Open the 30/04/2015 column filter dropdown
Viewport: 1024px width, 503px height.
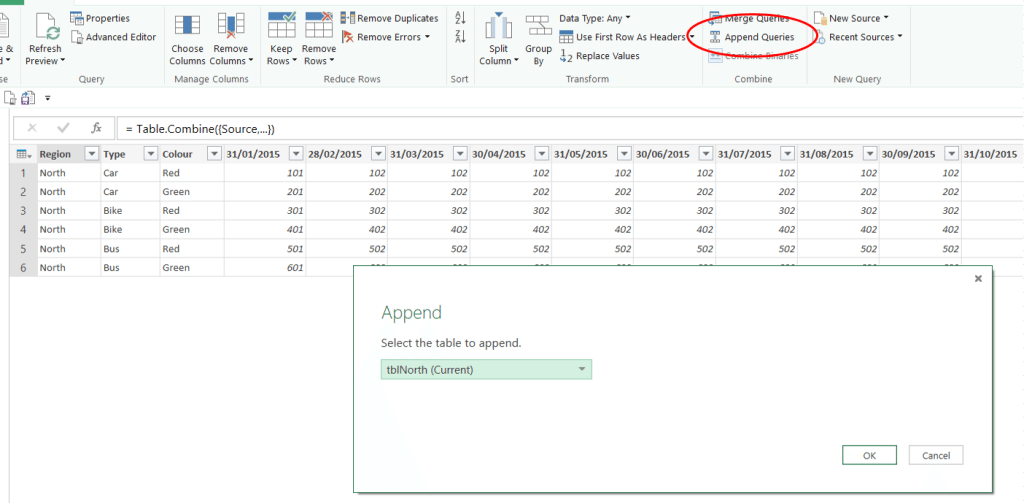pos(542,154)
